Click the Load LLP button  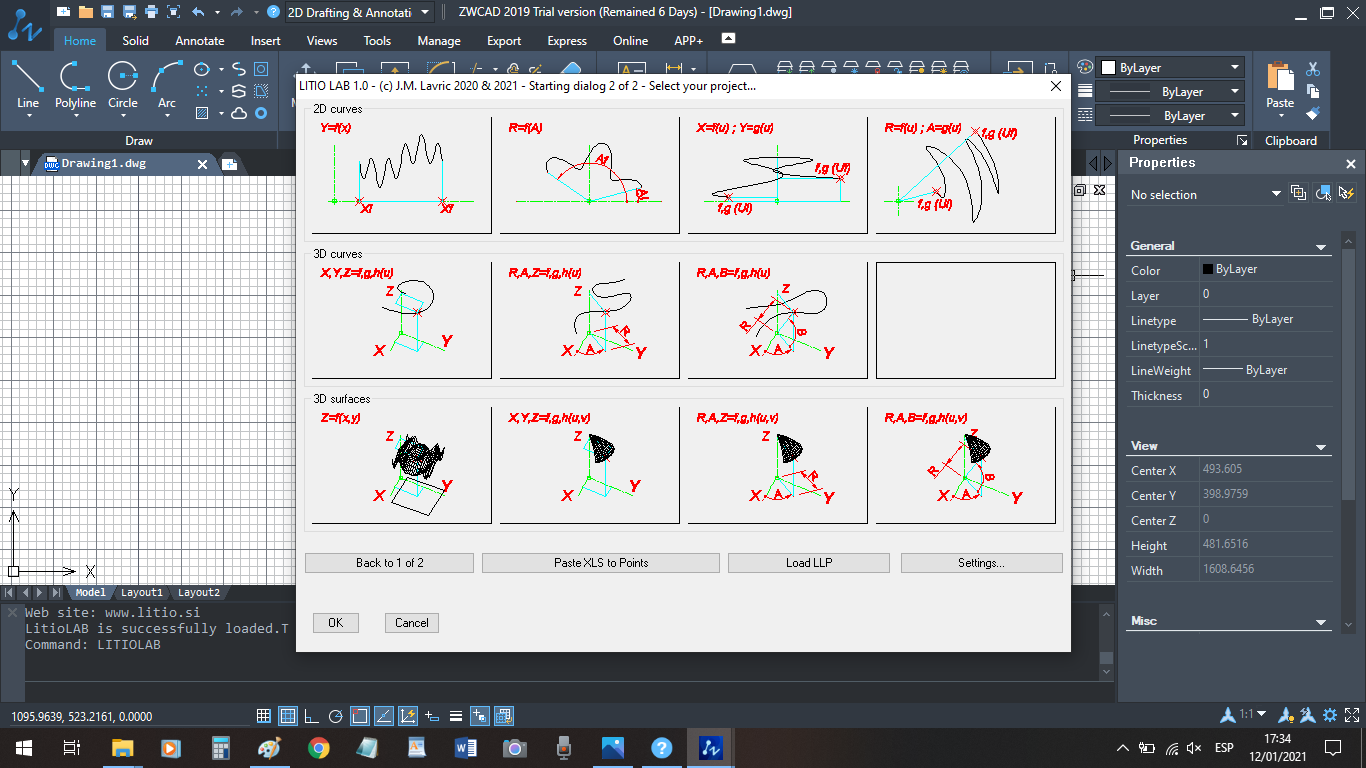point(808,563)
